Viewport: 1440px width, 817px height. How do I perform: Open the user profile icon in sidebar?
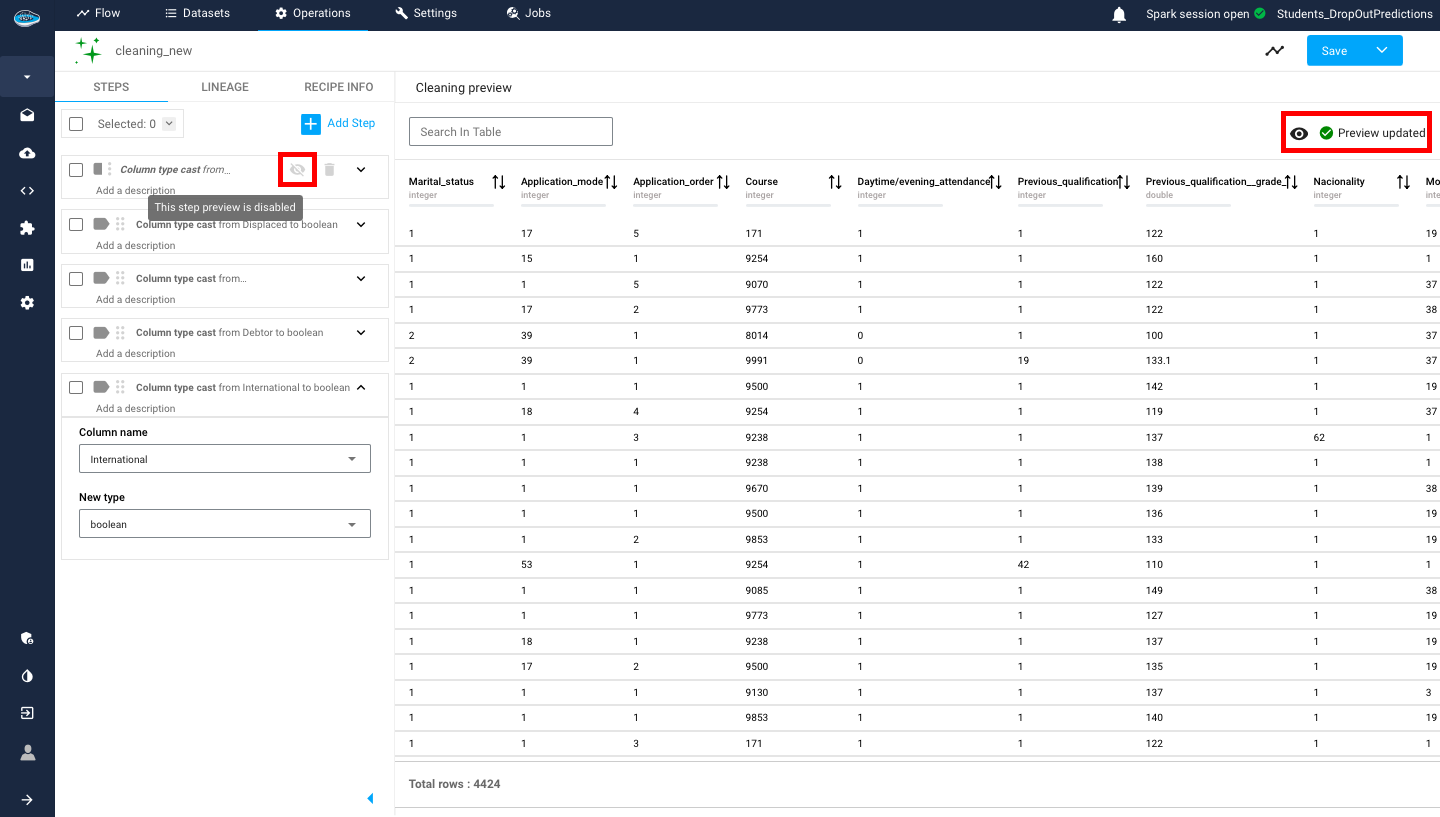click(x=27, y=751)
